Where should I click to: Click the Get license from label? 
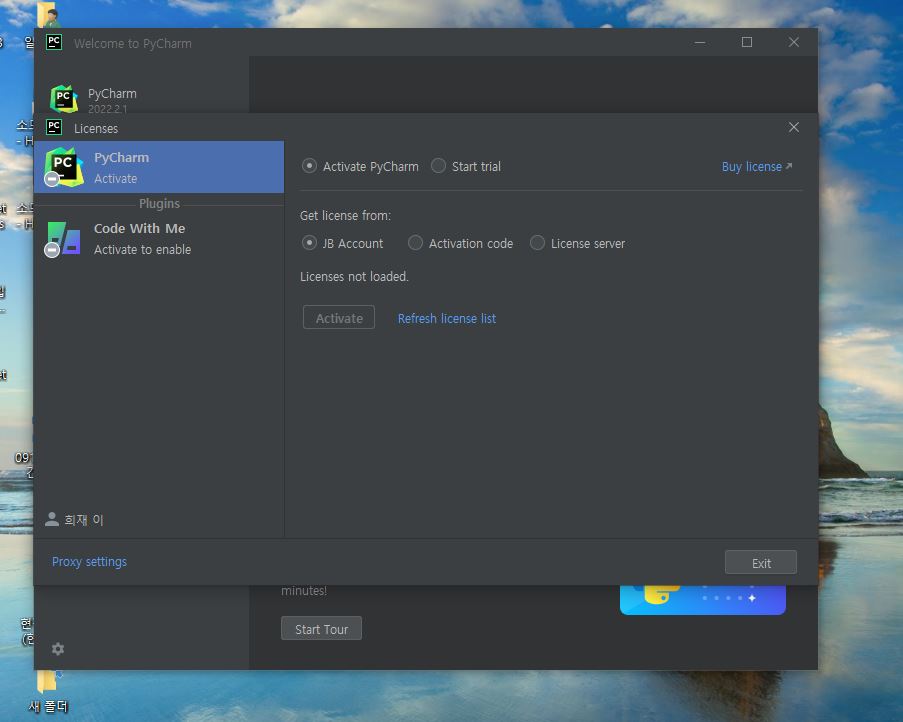click(345, 215)
